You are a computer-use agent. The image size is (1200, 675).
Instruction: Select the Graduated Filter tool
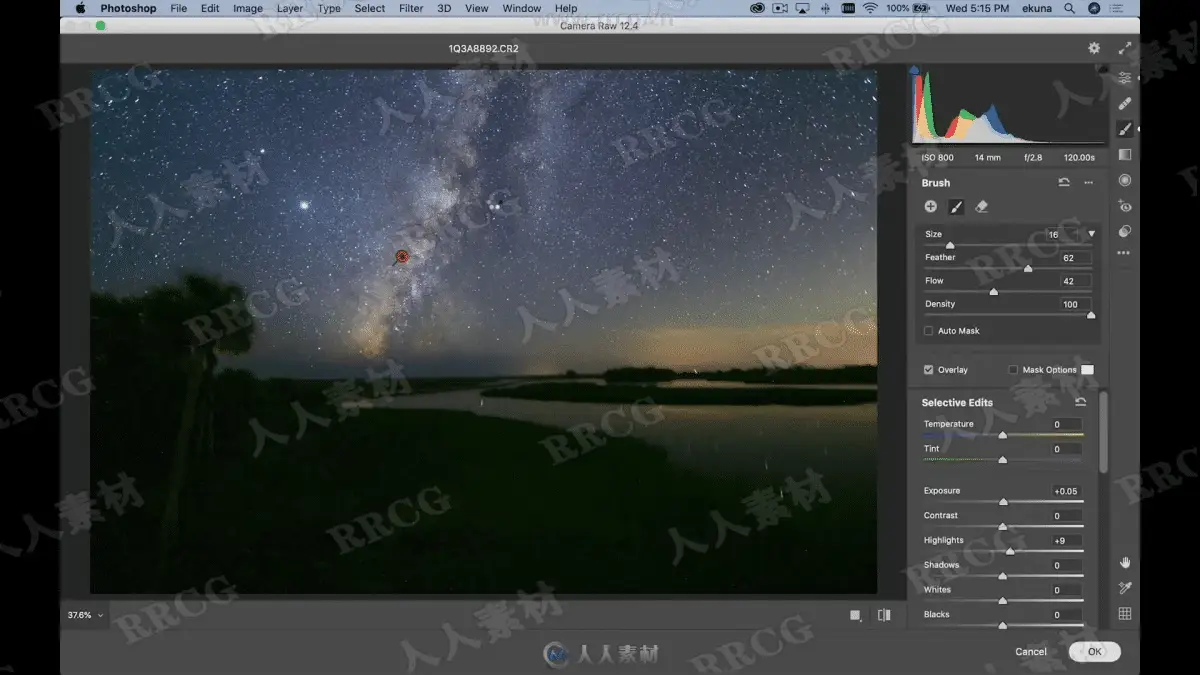[x=1125, y=155]
